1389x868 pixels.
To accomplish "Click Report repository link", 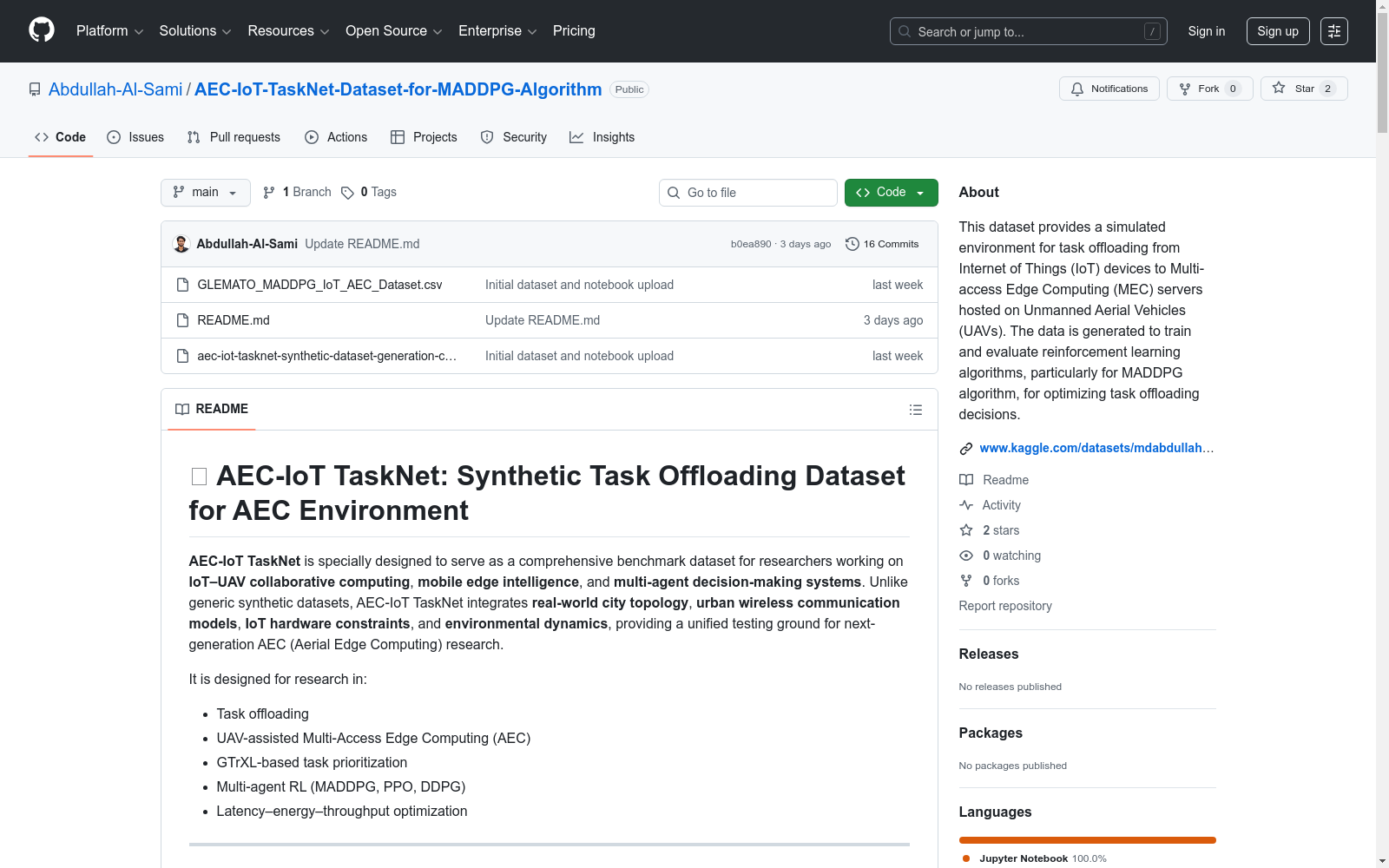I will click(1005, 606).
